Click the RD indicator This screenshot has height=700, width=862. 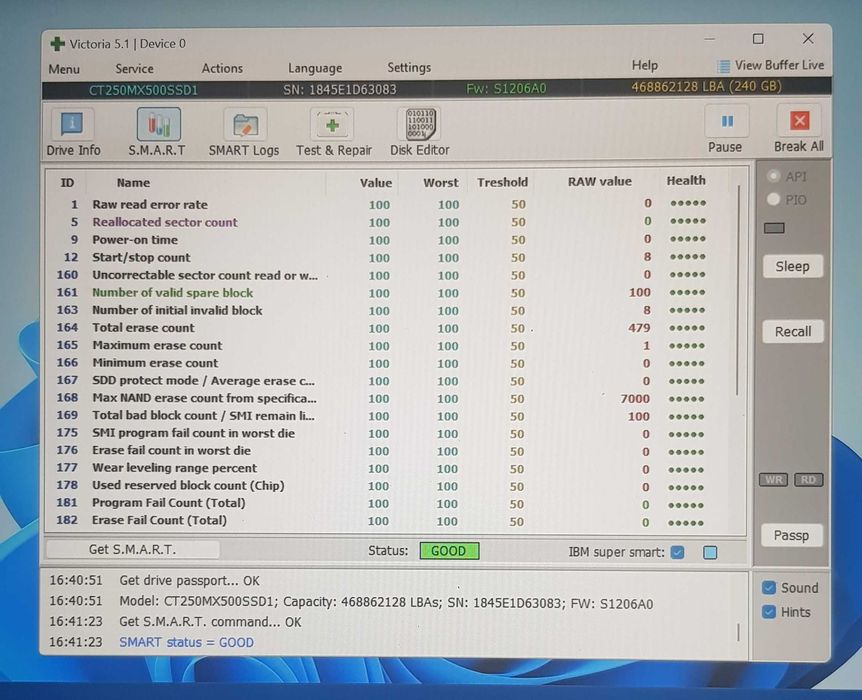pyautogui.click(x=808, y=479)
